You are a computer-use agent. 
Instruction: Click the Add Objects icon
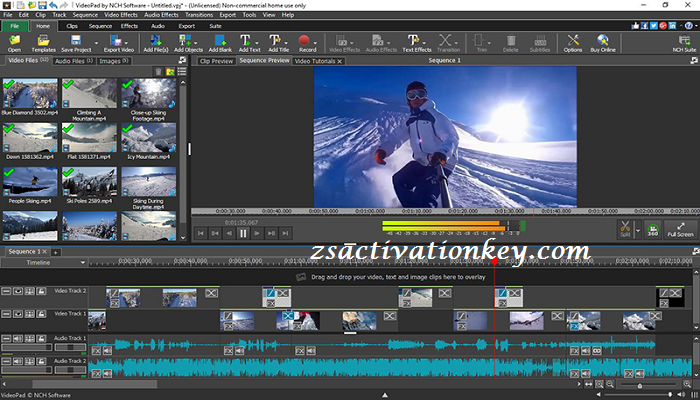pos(185,40)
